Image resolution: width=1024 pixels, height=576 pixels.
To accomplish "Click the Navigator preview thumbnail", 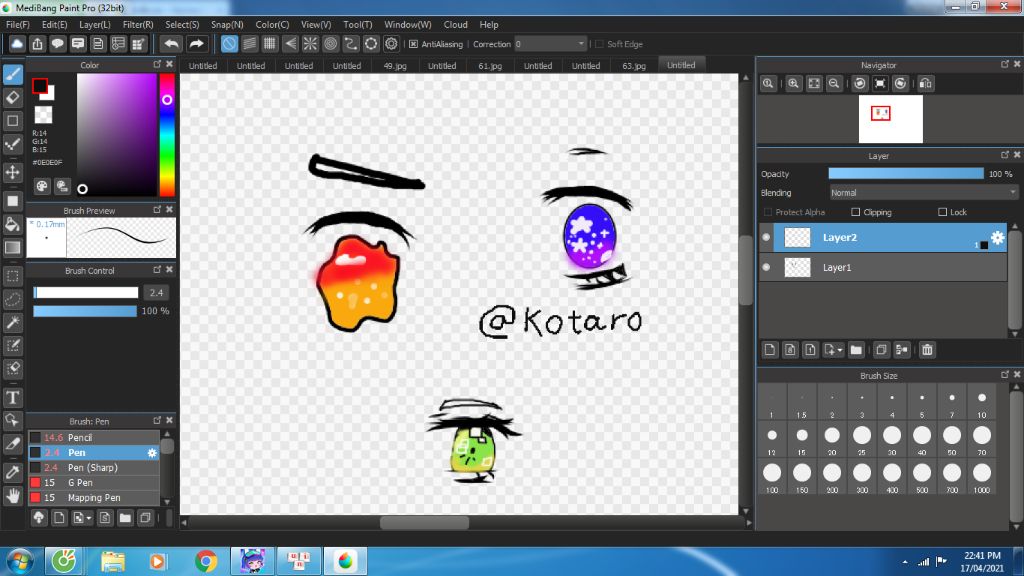I will (x=891, y=119).
